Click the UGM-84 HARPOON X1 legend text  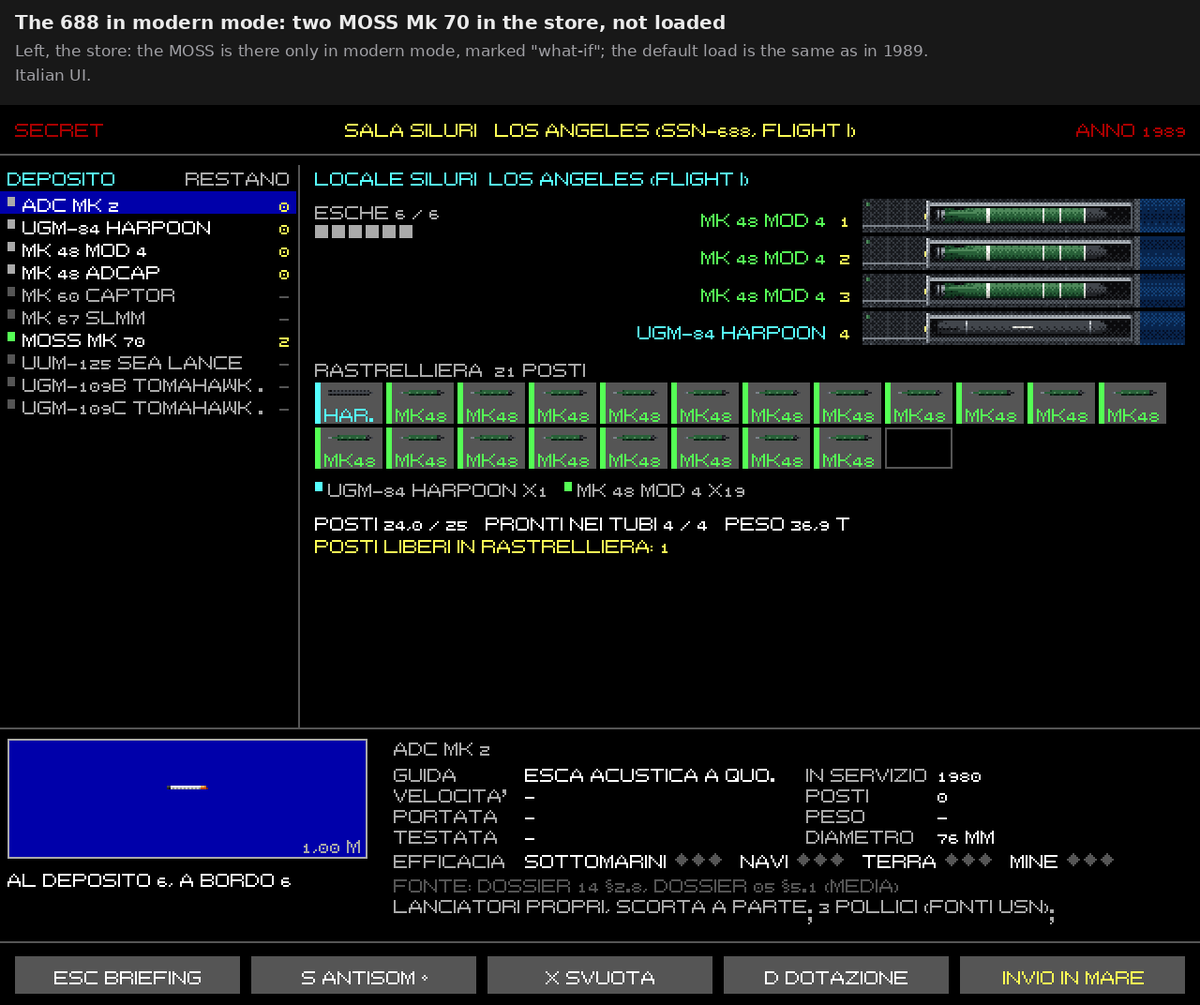coord(437,491)
